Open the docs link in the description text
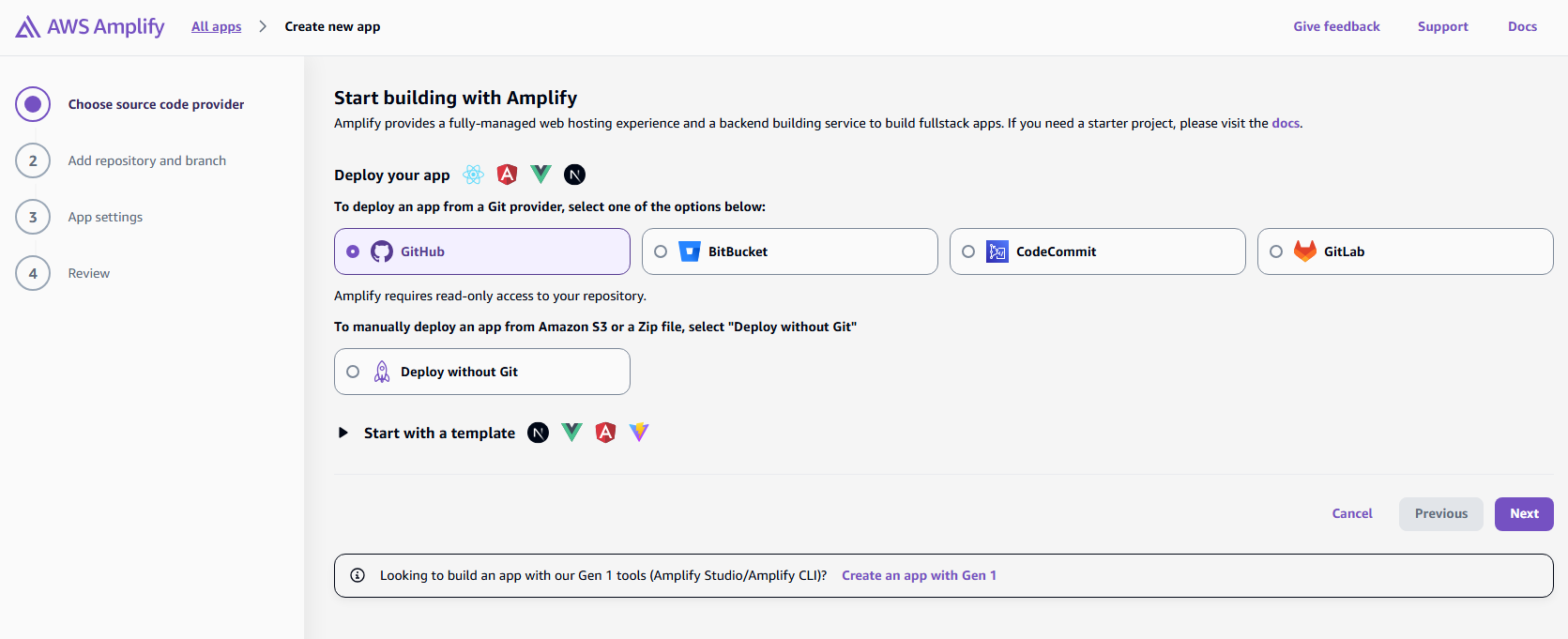Image resolution: width=1568 pixels, height=639 pixels. point(1286,123)
